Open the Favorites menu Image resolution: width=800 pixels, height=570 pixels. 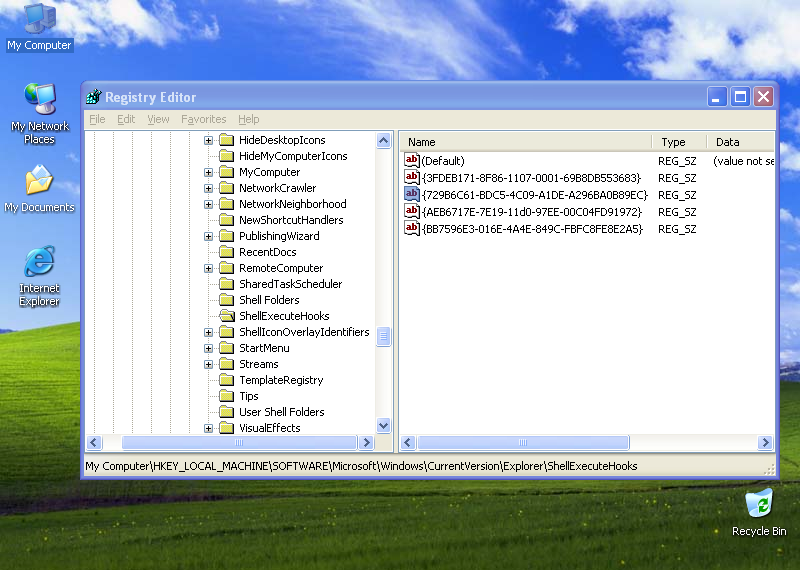pyautogui.click(x=204, y=119)
